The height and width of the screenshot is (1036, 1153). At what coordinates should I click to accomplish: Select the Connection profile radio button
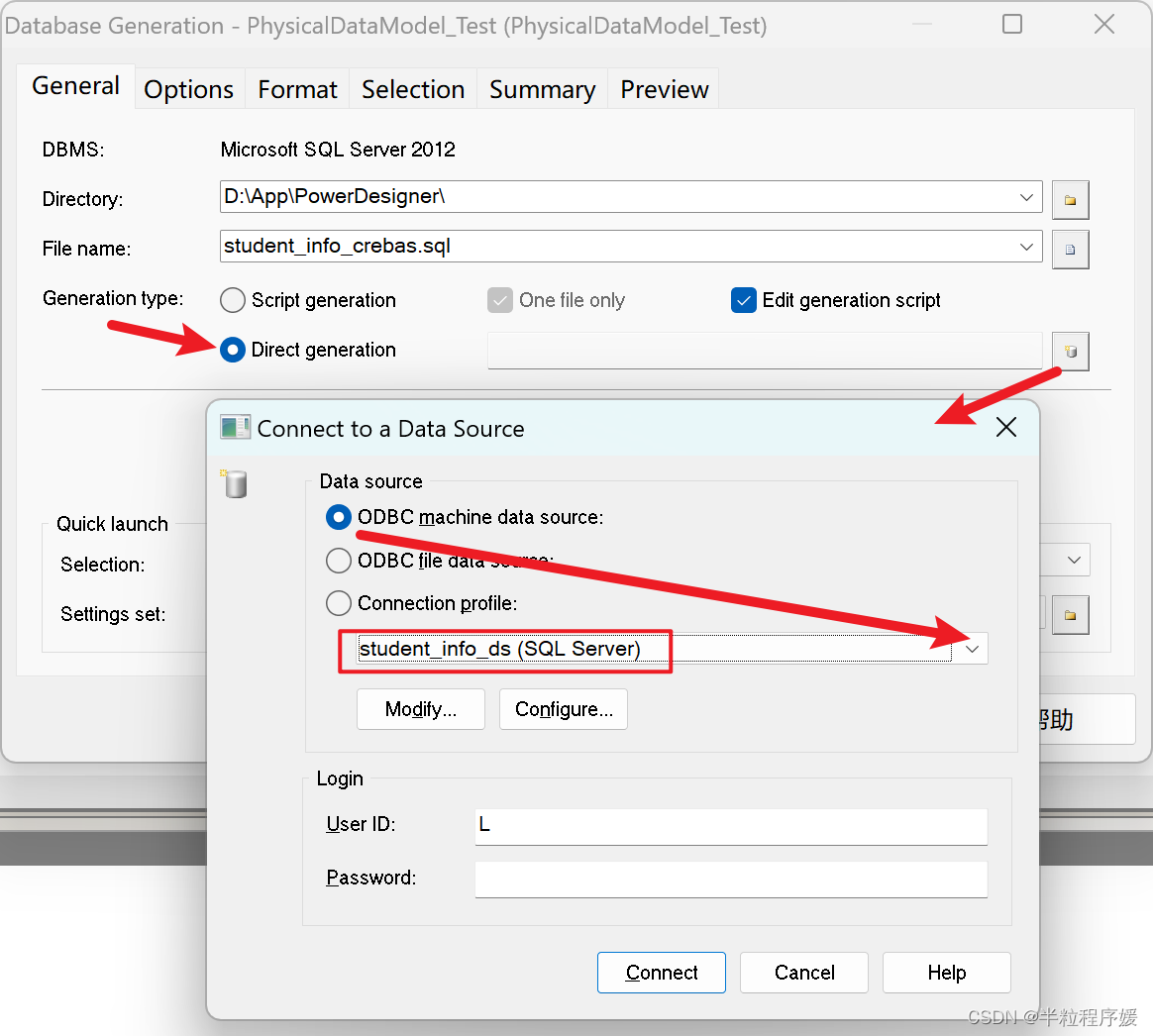338,603
